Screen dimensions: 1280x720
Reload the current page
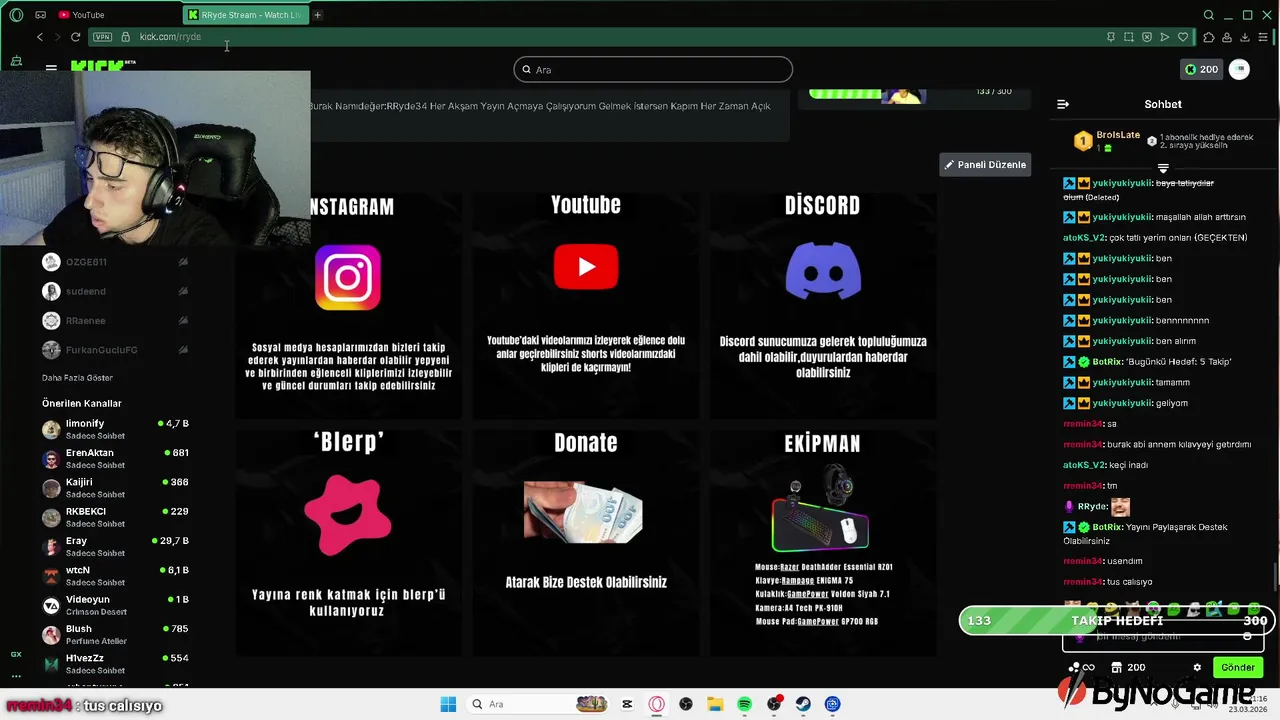[x=75, y=37]
